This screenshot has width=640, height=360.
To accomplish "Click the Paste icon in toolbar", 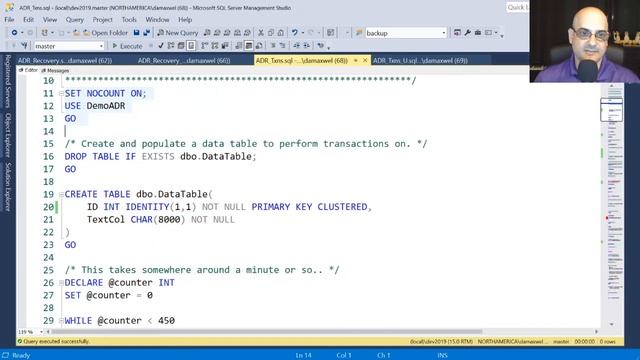I will [281, 33].
